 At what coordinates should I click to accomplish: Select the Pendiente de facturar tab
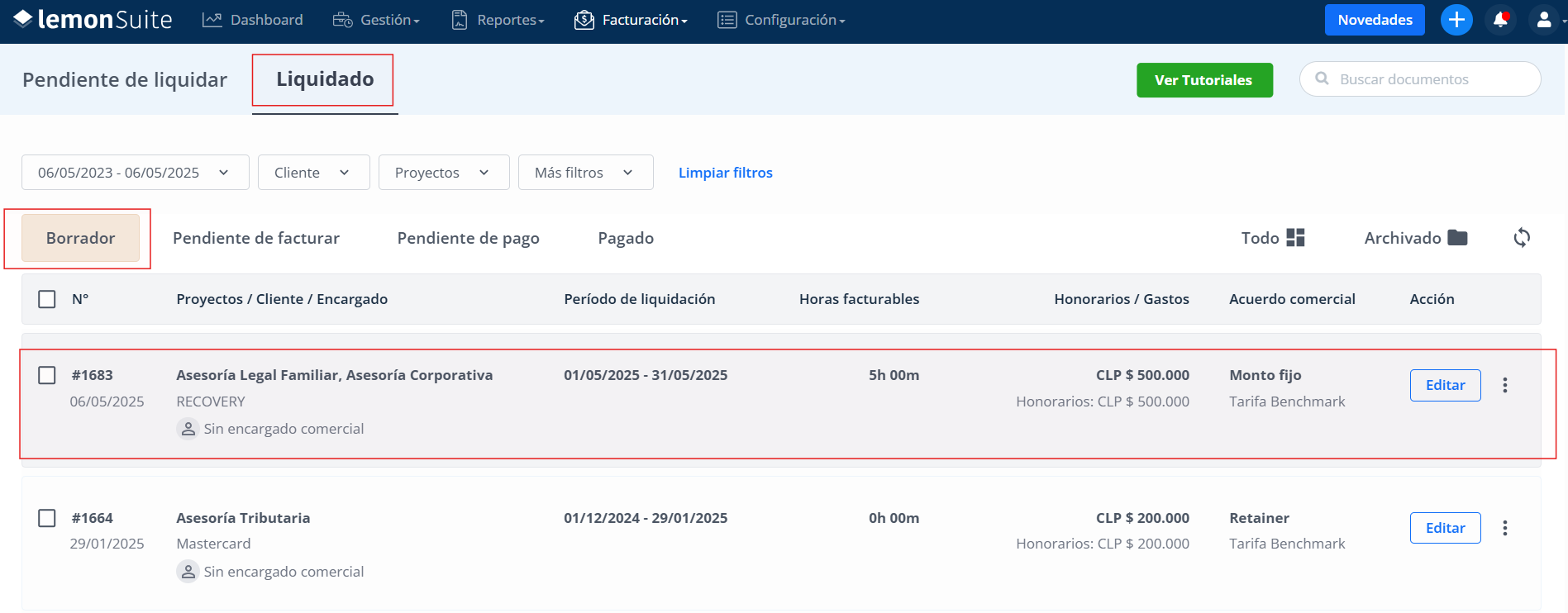tap(256, 238)
